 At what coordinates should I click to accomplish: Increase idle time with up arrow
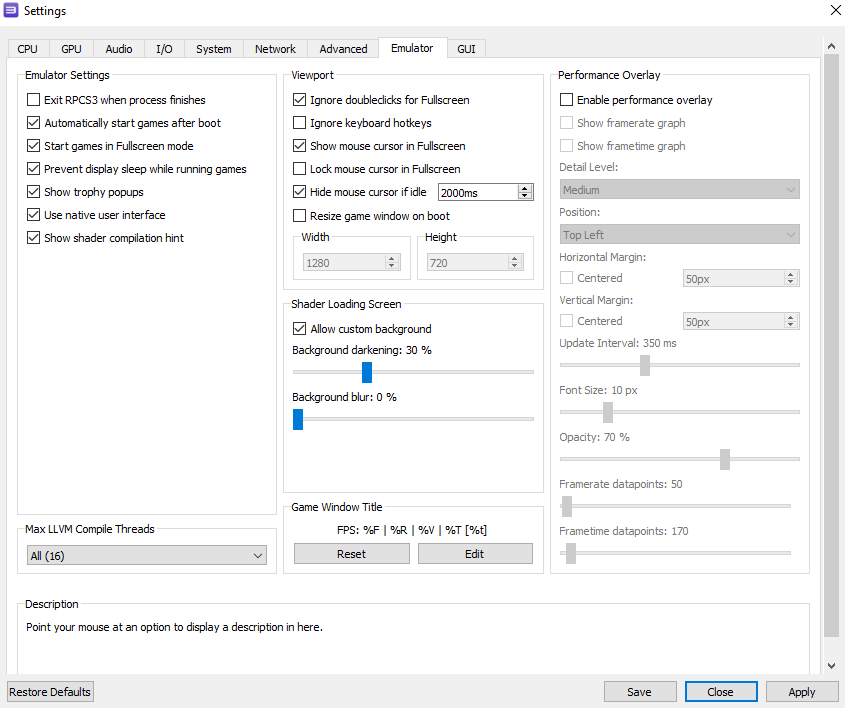(x=525, y=189)
